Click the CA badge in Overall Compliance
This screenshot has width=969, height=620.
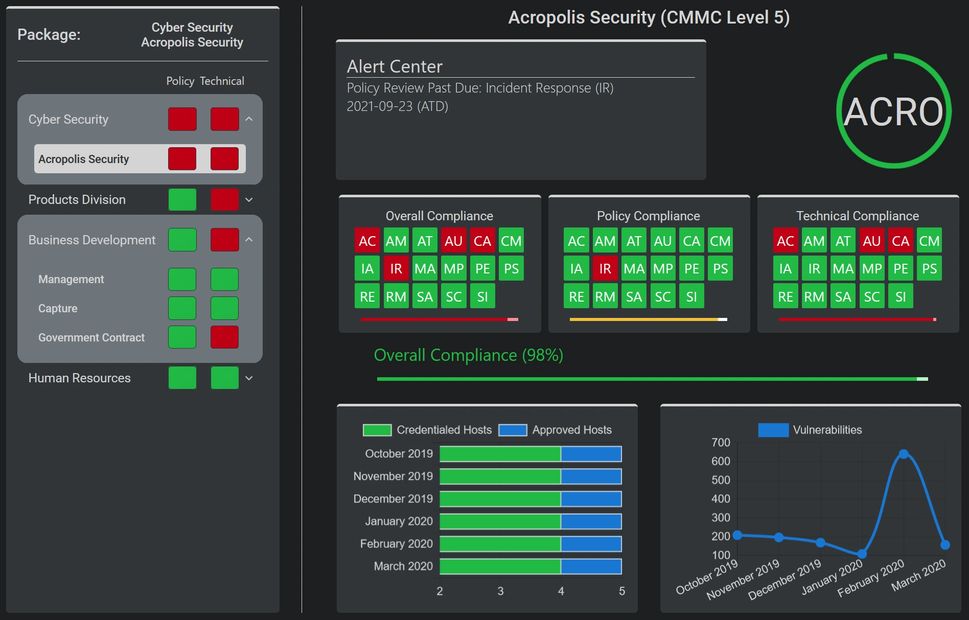tap(483, 240)
